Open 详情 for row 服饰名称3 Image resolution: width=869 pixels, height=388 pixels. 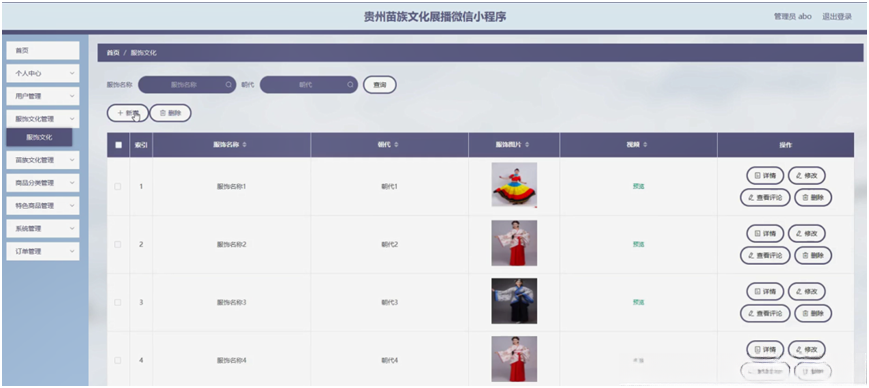[765, 292]
